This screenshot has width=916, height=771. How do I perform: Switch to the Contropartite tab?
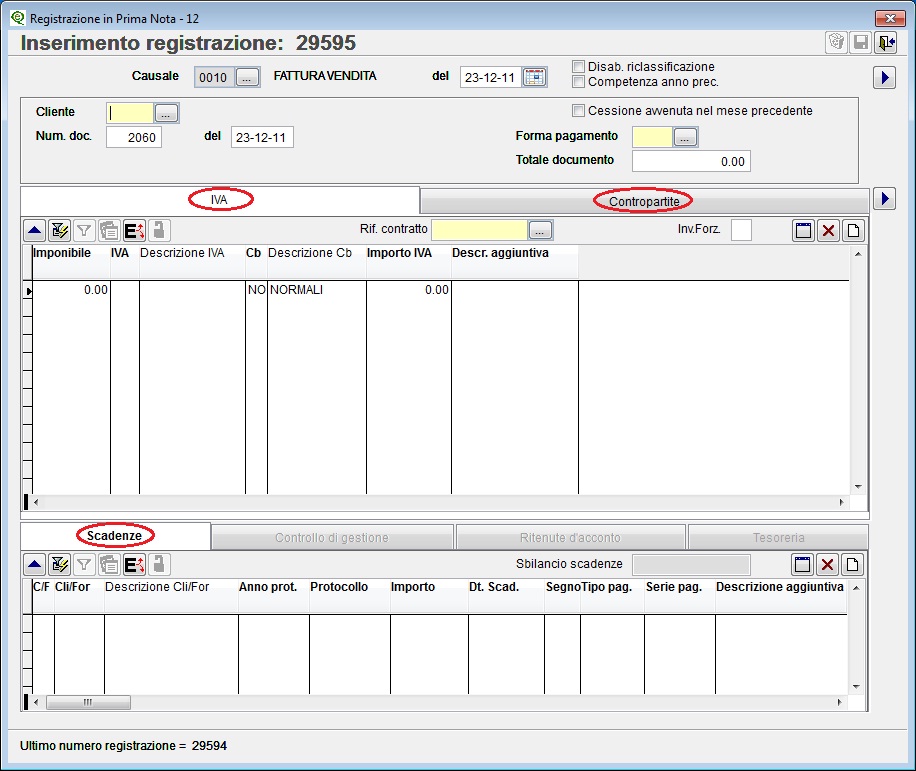(644, 201)
